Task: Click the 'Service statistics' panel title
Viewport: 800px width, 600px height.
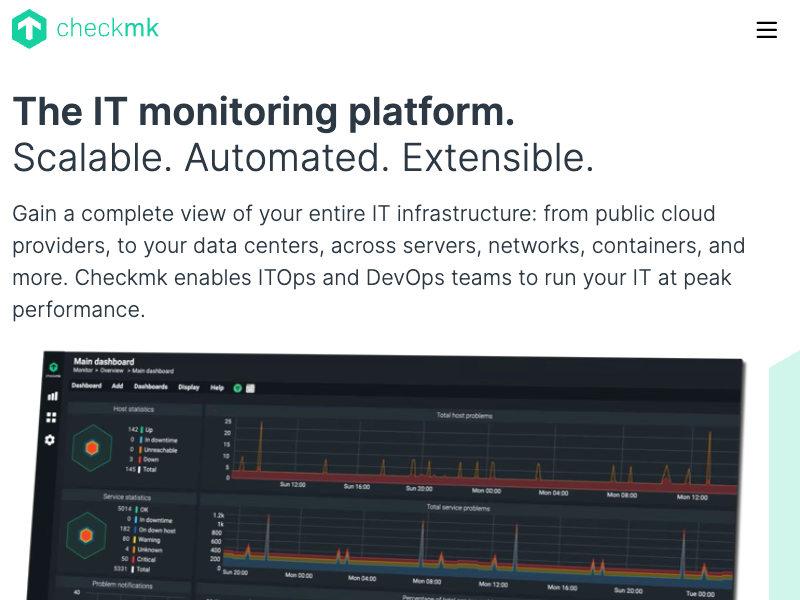Action: click(x=127, y=497)
